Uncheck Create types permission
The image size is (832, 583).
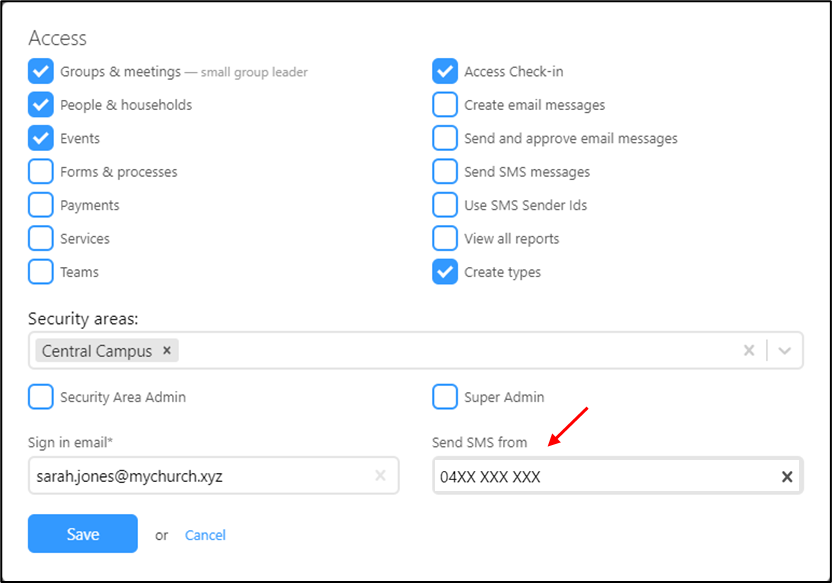click(445, 272)
